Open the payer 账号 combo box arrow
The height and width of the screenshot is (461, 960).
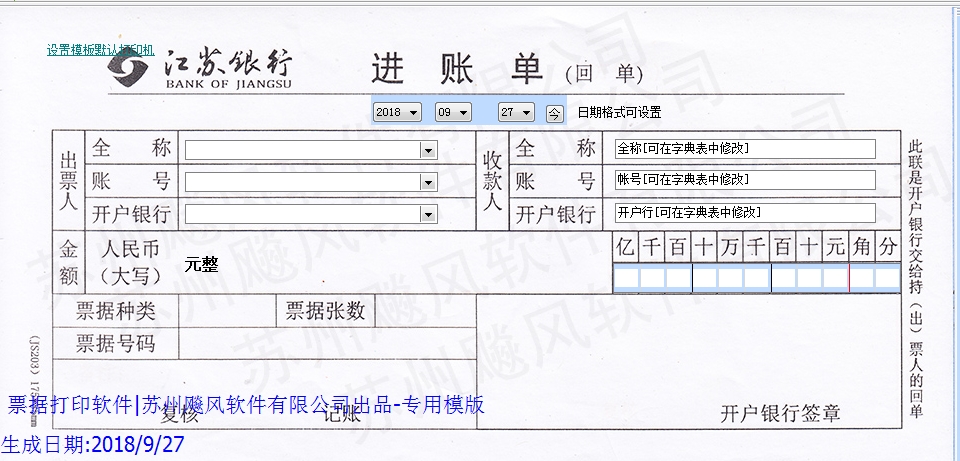(x=429, y=182)
